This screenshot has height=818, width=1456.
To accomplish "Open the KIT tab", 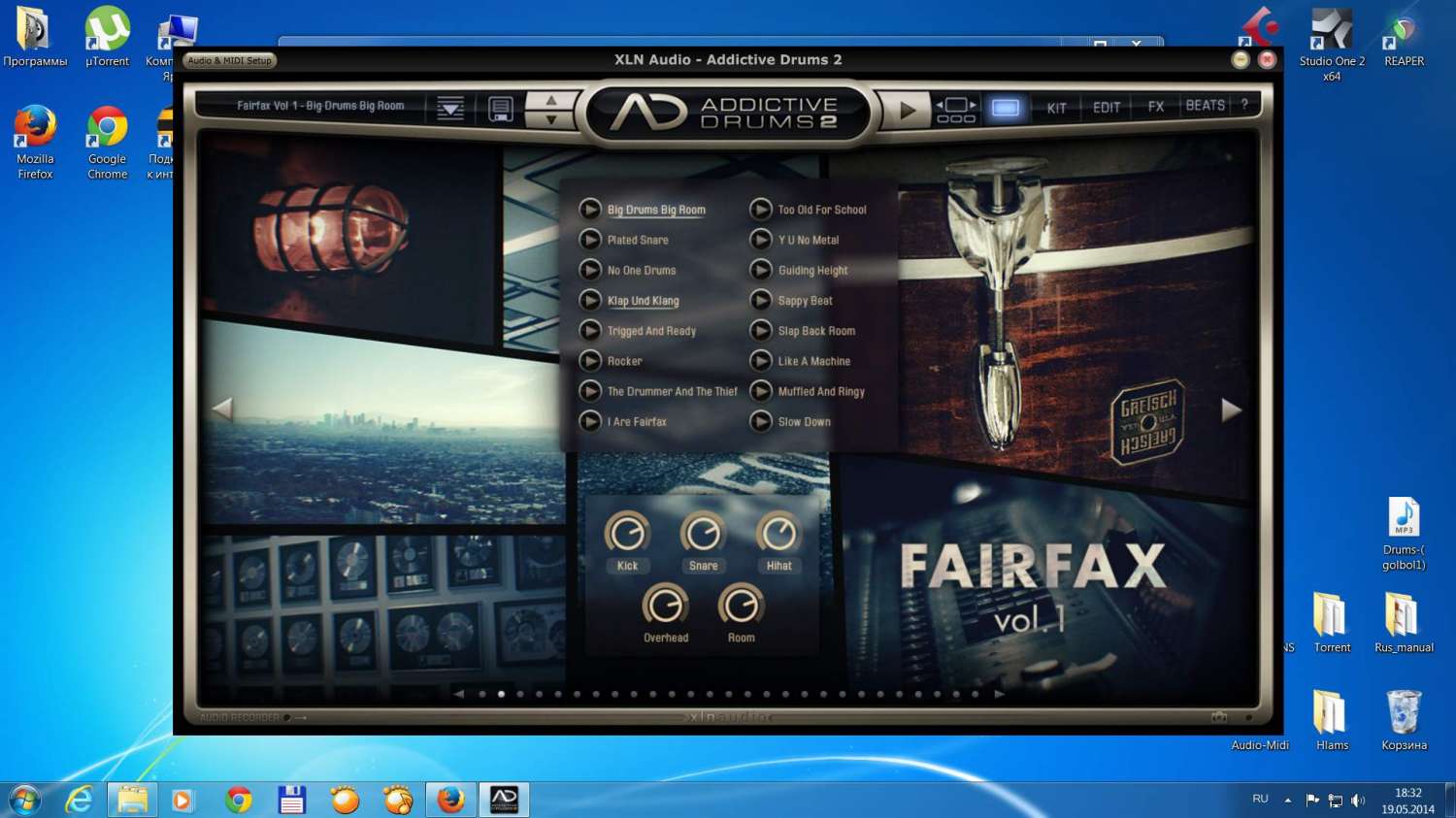I will click(1056, 108).
